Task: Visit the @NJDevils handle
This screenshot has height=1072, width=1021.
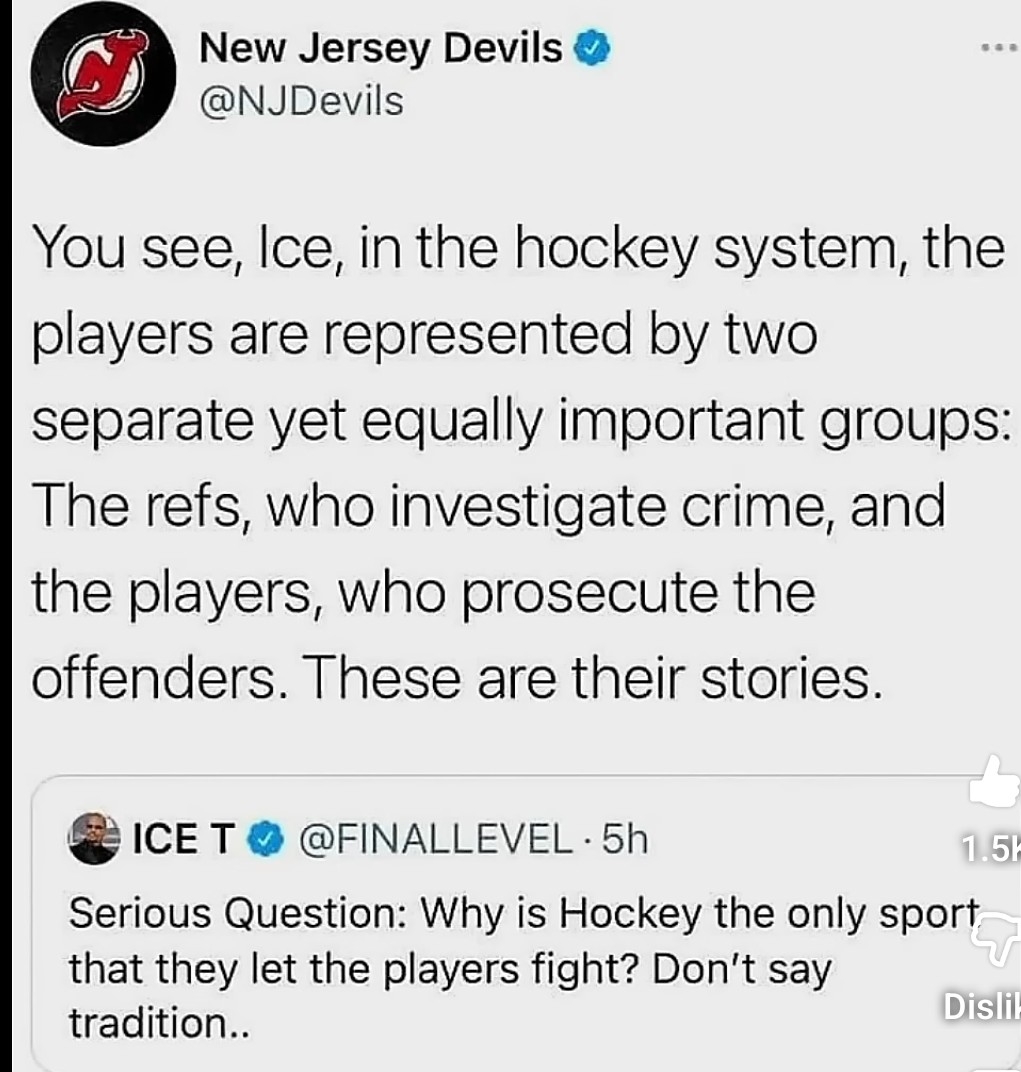Action: click(302, 101)
